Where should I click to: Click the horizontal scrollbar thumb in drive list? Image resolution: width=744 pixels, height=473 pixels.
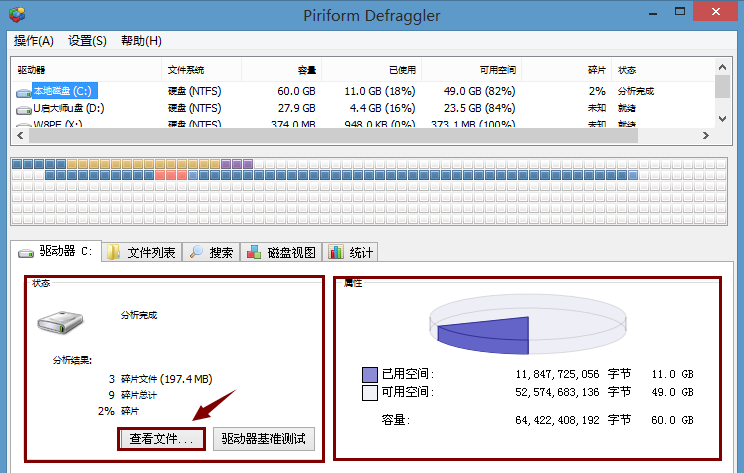[x=333, y=136]
